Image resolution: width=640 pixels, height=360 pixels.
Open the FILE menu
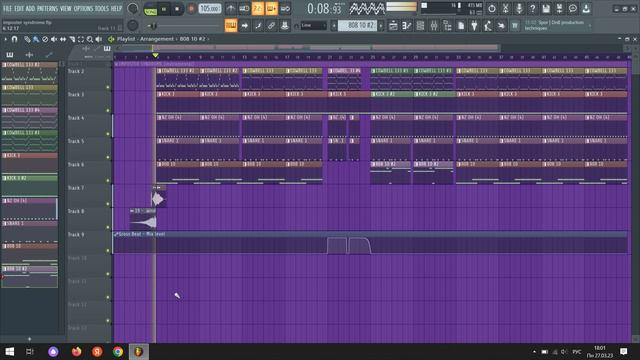point(7,8)
